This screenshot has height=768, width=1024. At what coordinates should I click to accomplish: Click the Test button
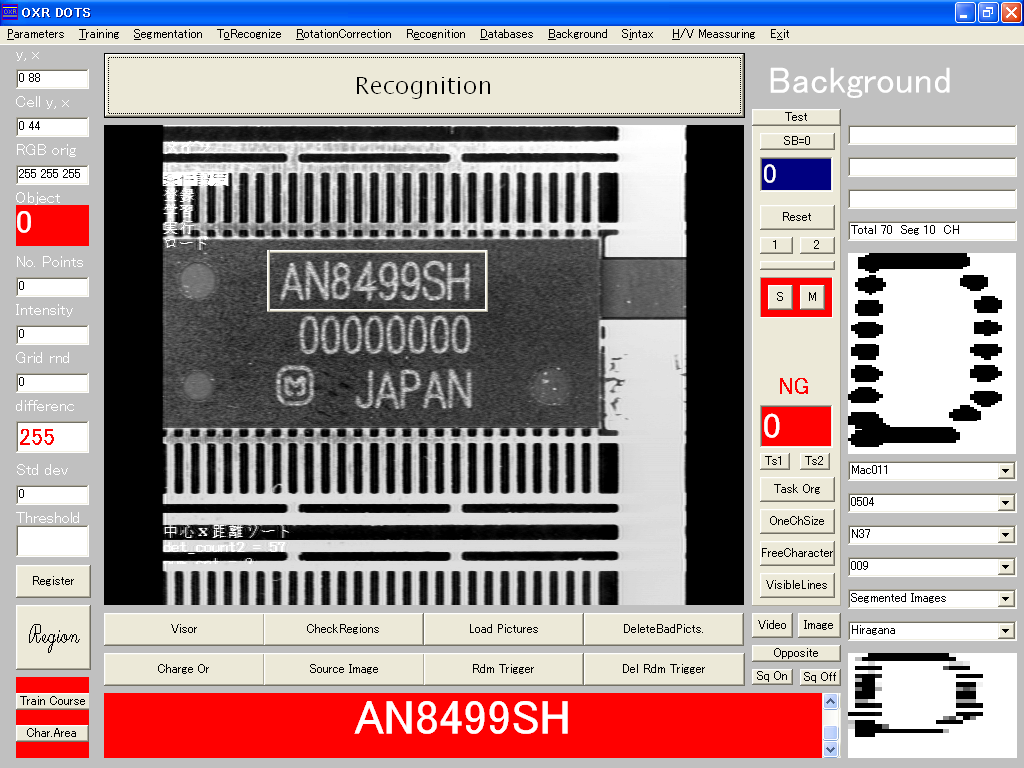click(x=795, y=117)
